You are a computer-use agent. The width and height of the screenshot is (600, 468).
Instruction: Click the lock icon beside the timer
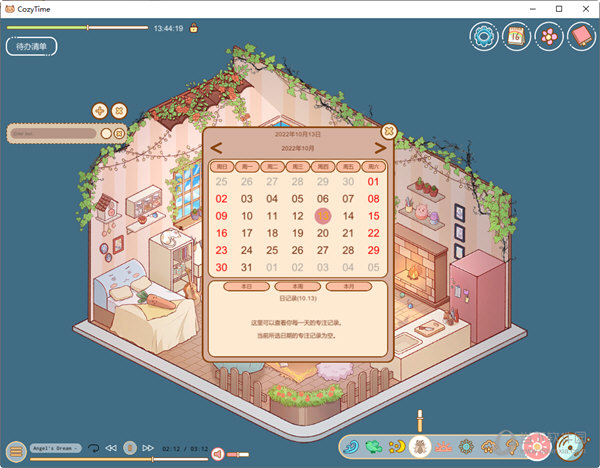tap(193, 28)
